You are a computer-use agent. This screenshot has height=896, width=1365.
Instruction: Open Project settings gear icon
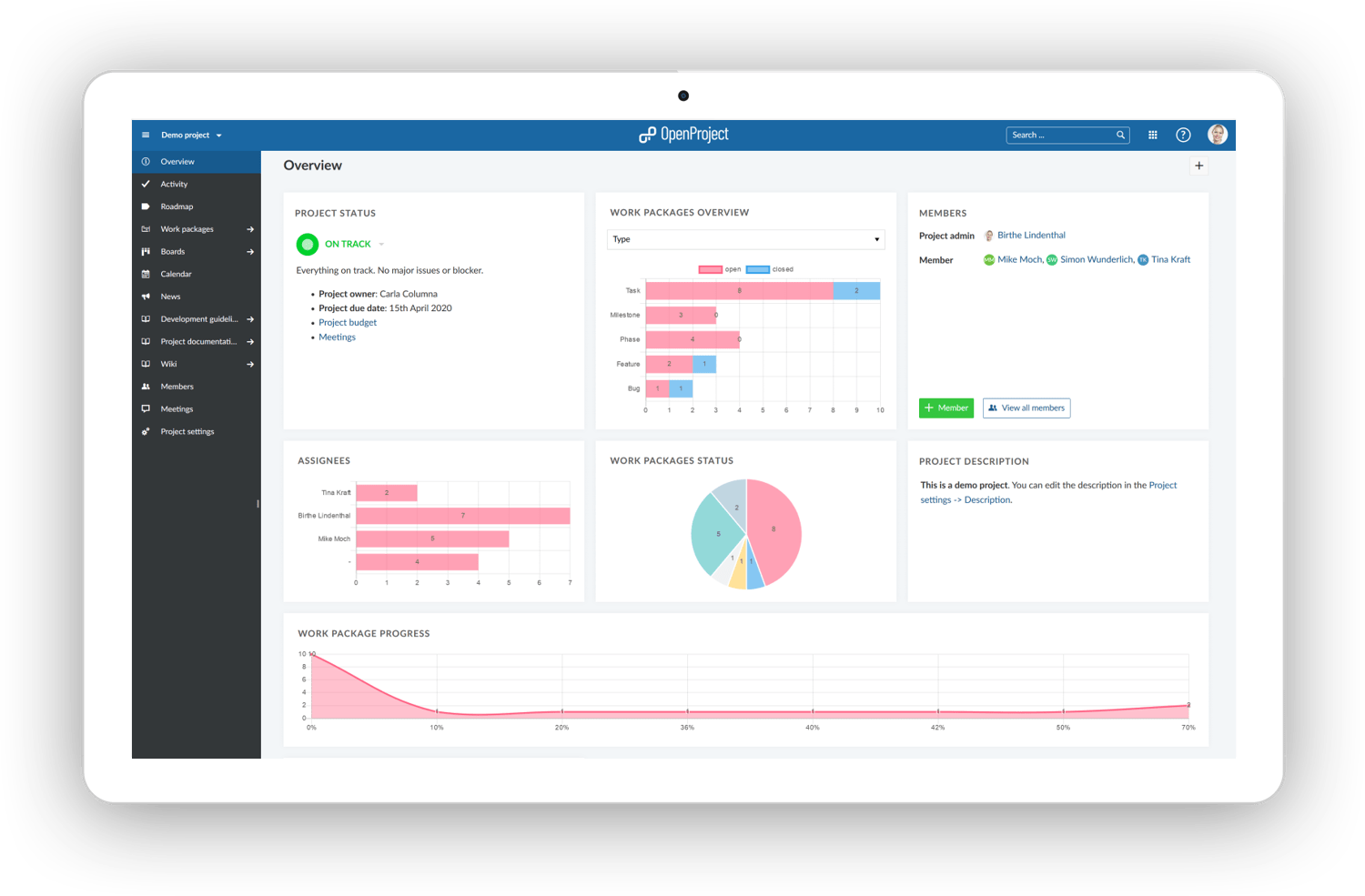tap(147, 431)
